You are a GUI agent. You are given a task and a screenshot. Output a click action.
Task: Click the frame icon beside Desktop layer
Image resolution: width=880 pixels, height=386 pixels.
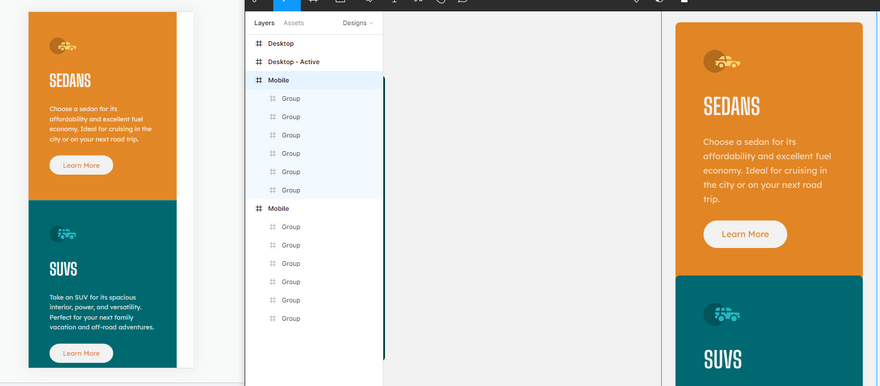tap(259, 44)
